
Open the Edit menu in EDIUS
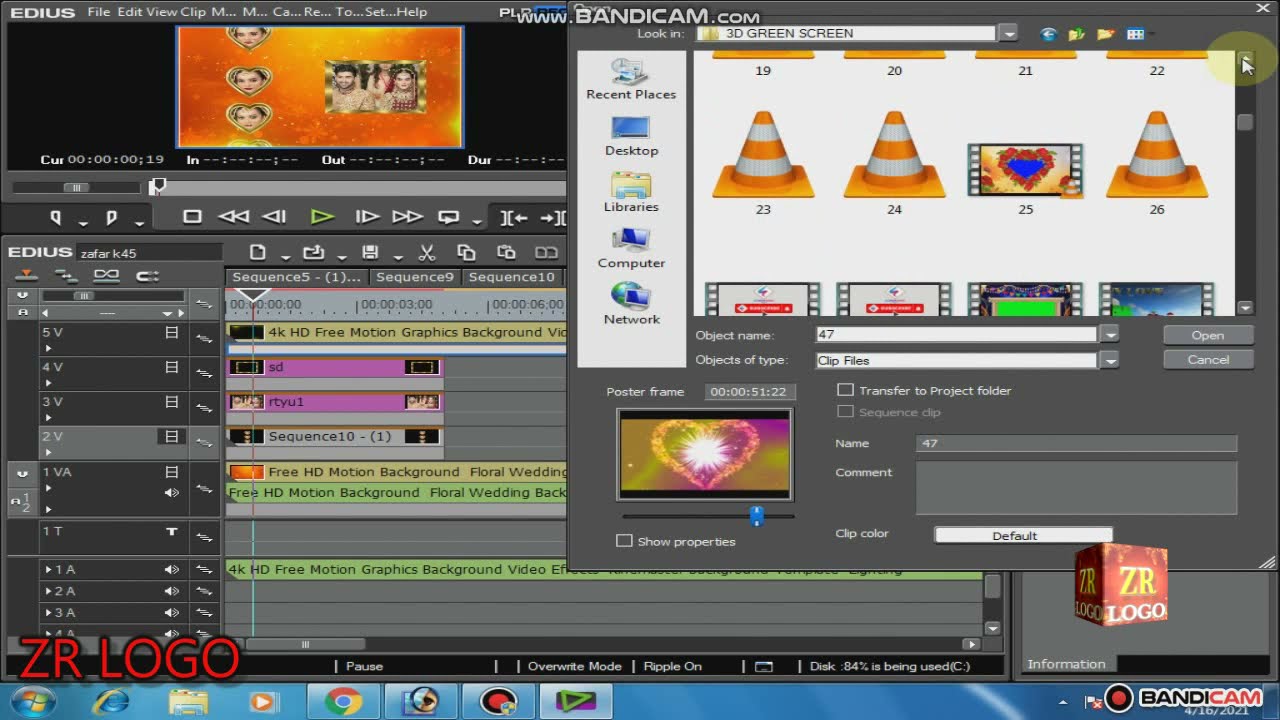click(129, 12)
